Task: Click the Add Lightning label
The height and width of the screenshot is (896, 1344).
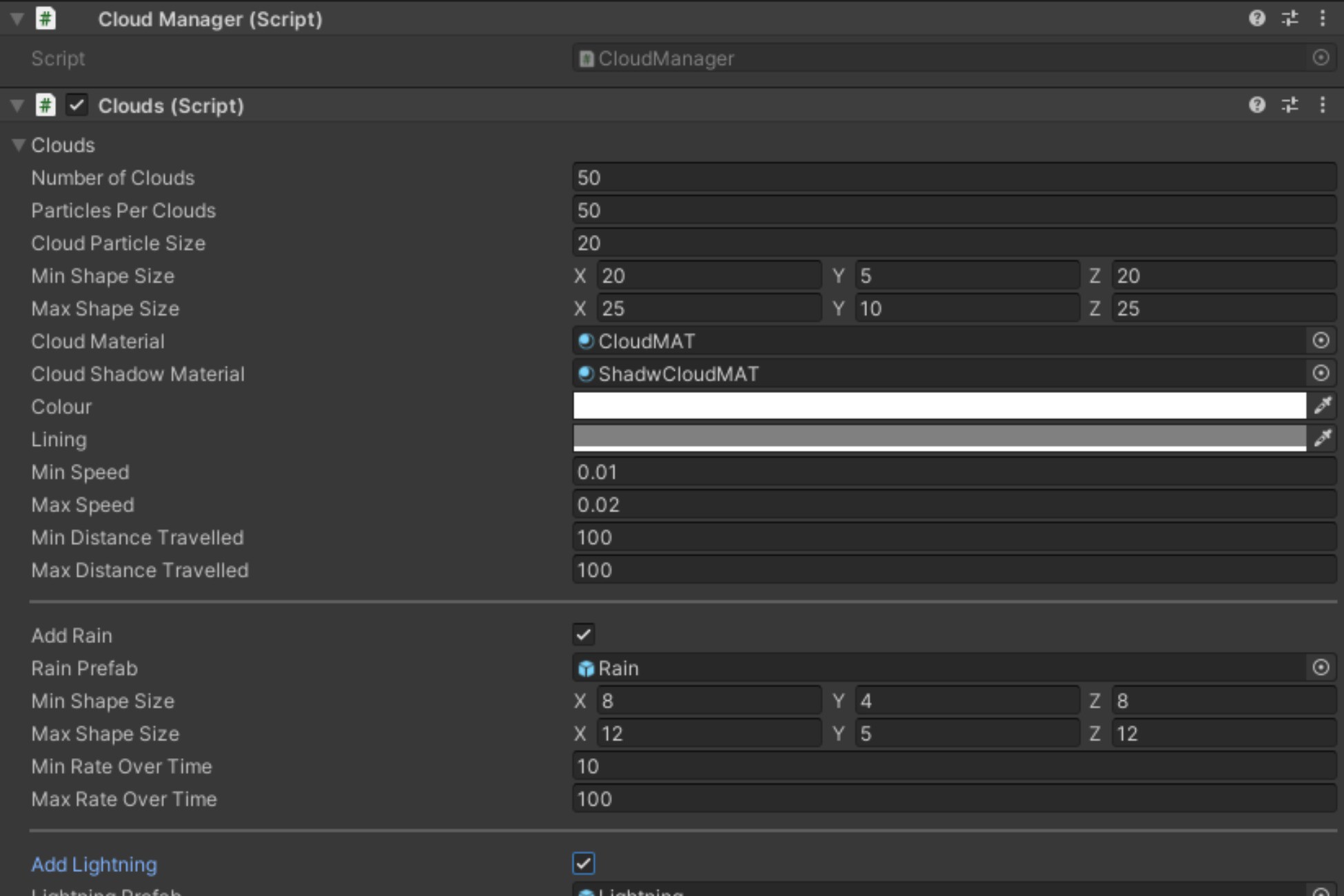Action: (x=94, y=864)
